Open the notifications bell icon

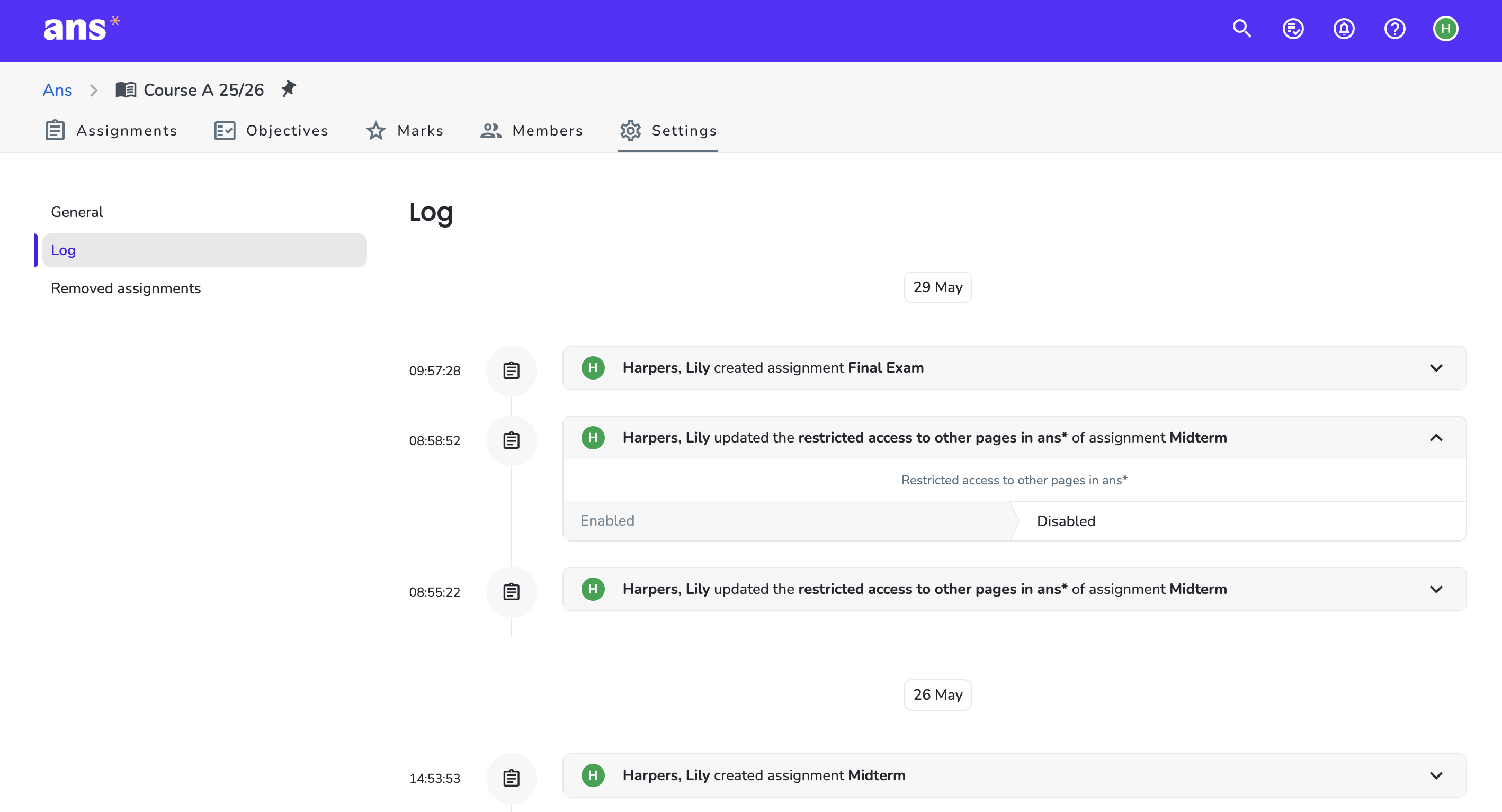tap(1344, 29)
